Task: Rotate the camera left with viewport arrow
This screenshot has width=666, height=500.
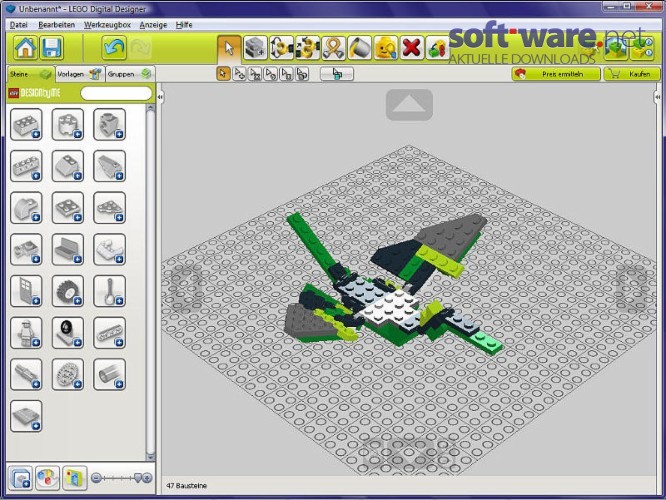Action: (x=186, y=288)
